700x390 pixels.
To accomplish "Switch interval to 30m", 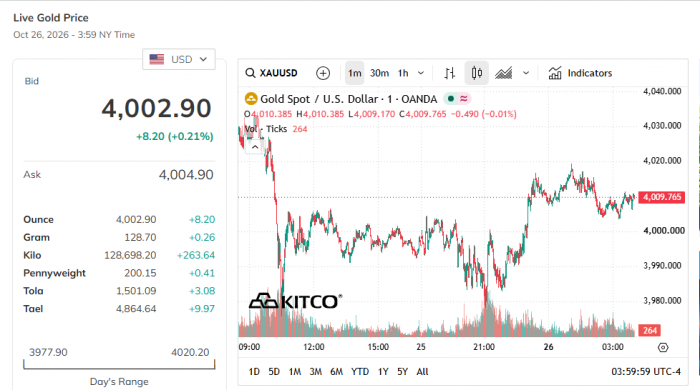I will [x=379, y=73].
